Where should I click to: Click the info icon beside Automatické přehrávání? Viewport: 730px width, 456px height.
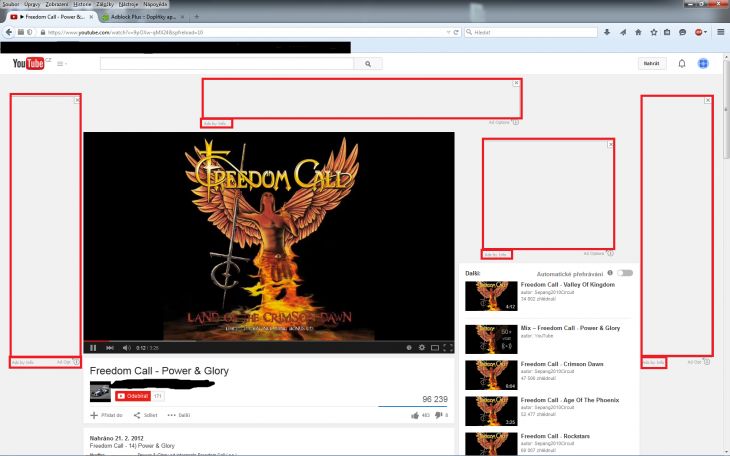pyautogui.click(x=610, y=273)
